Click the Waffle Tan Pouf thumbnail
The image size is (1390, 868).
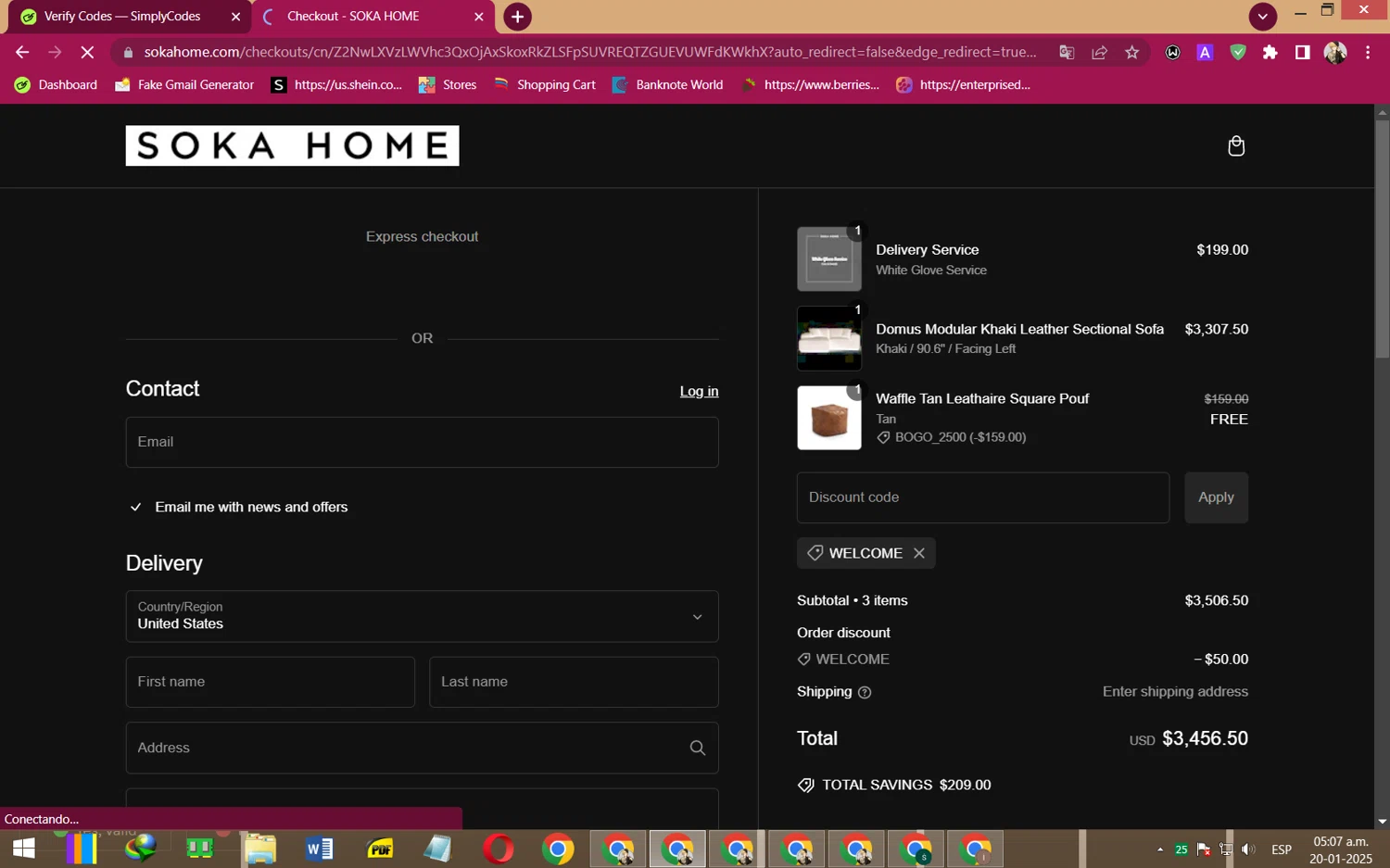point(828,418)
